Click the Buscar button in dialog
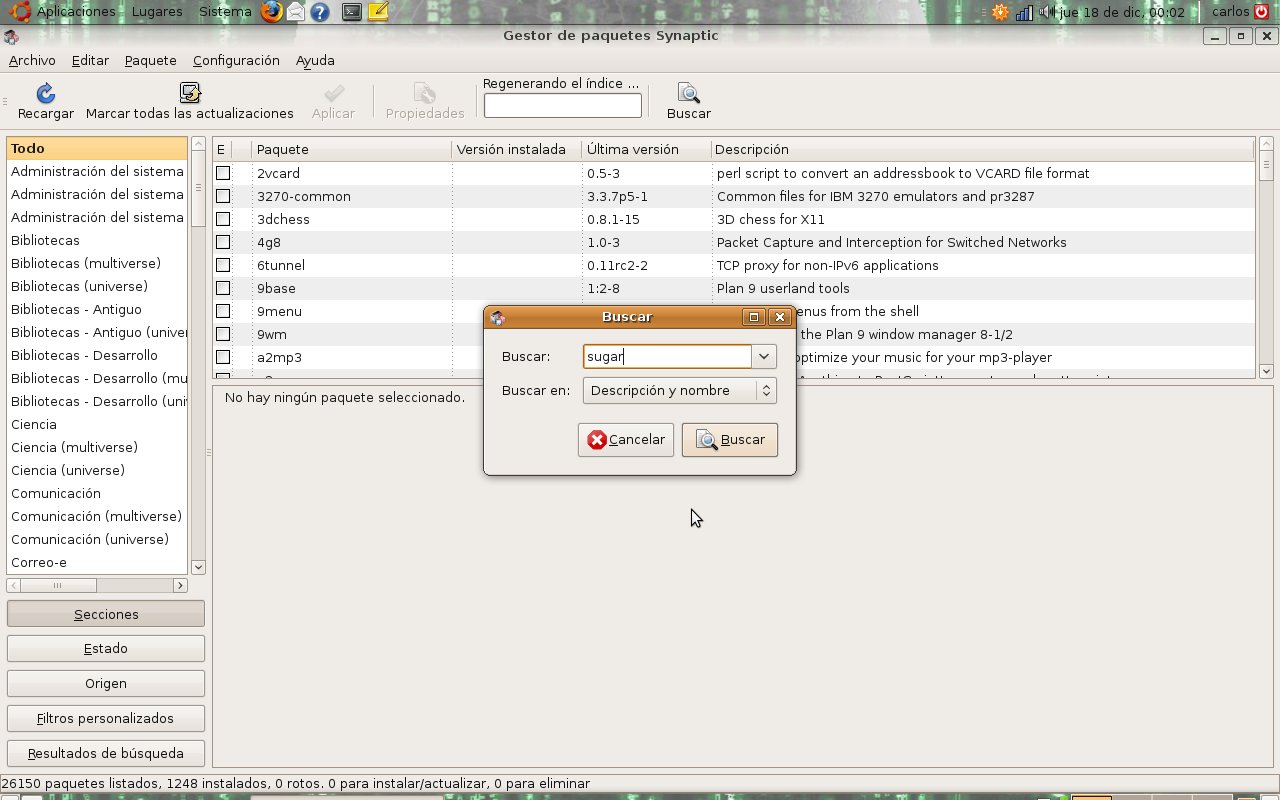The width and height of the screenshot is (1280, 800). 730,440
